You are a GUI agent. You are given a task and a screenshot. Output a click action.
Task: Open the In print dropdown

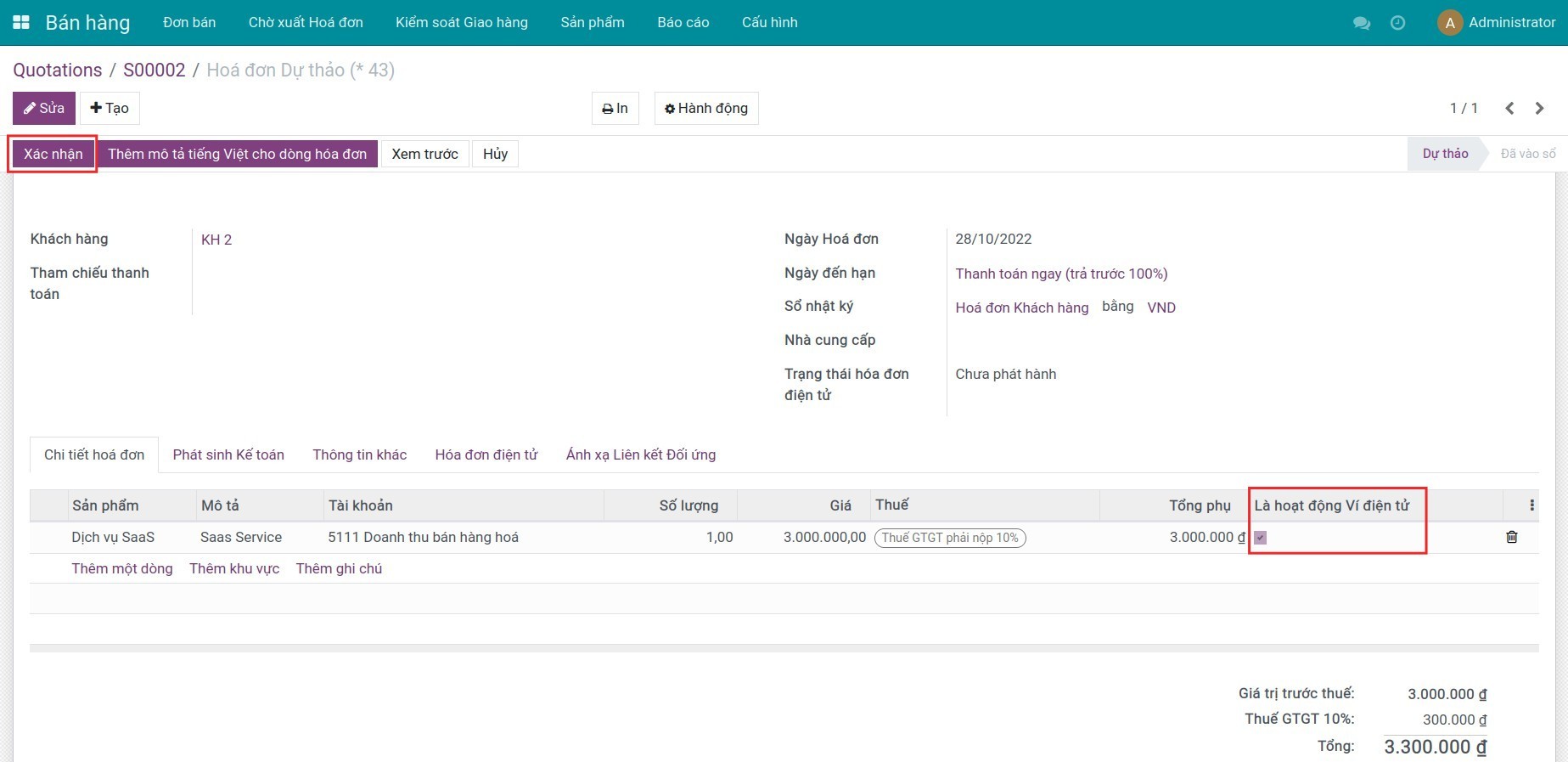point(615,108)
